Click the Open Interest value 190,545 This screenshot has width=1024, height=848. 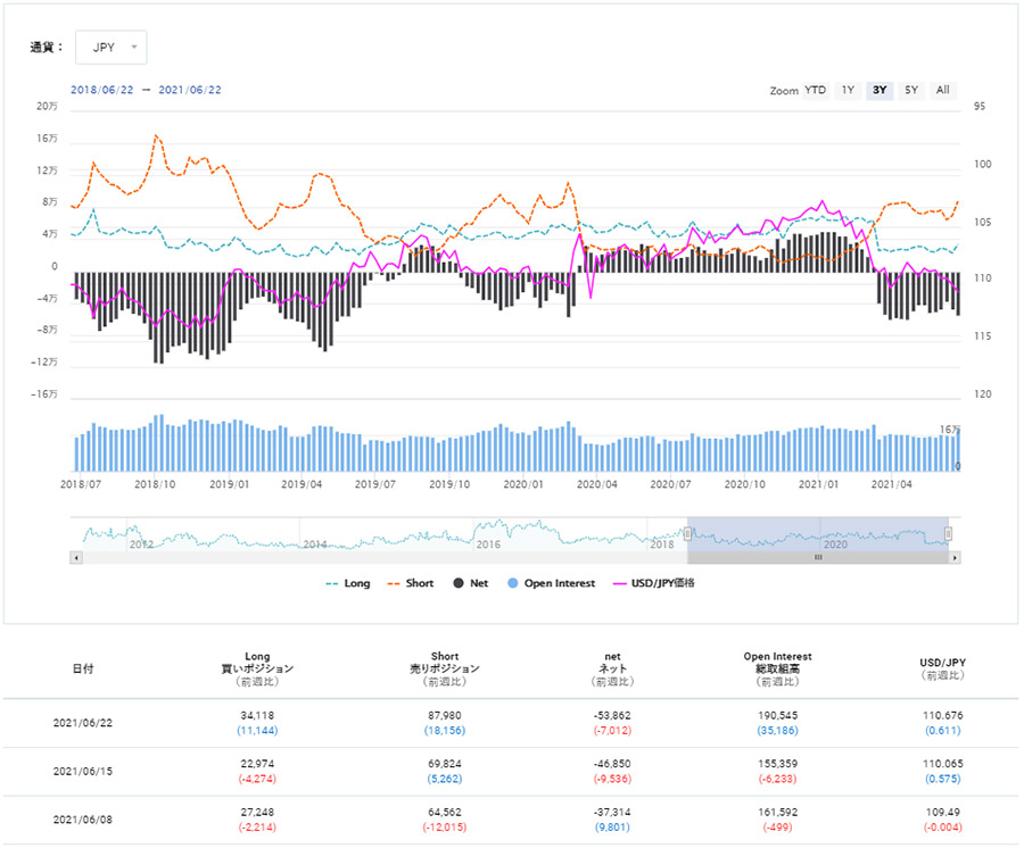pos(778,716)
